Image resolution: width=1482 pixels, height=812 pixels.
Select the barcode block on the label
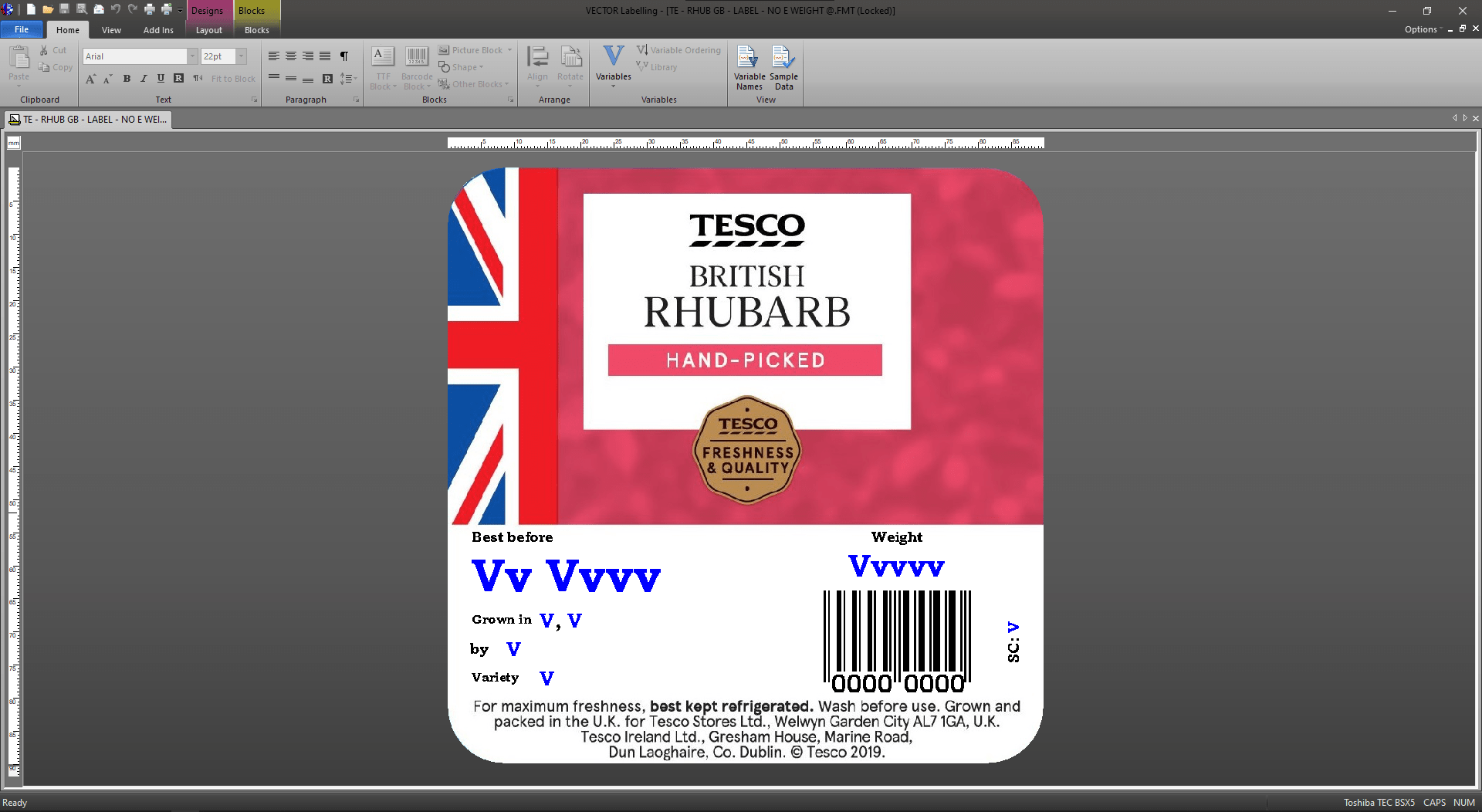pyautogui.click(x=897, y=642)
